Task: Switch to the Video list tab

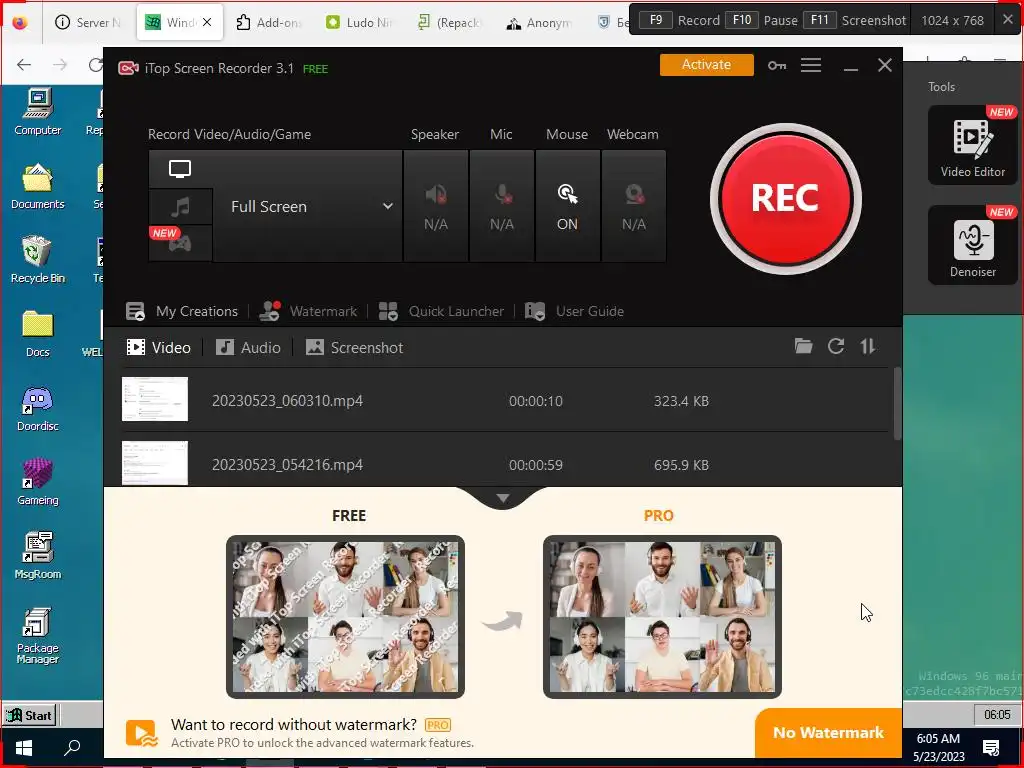Action: click(x=159, y=347)
